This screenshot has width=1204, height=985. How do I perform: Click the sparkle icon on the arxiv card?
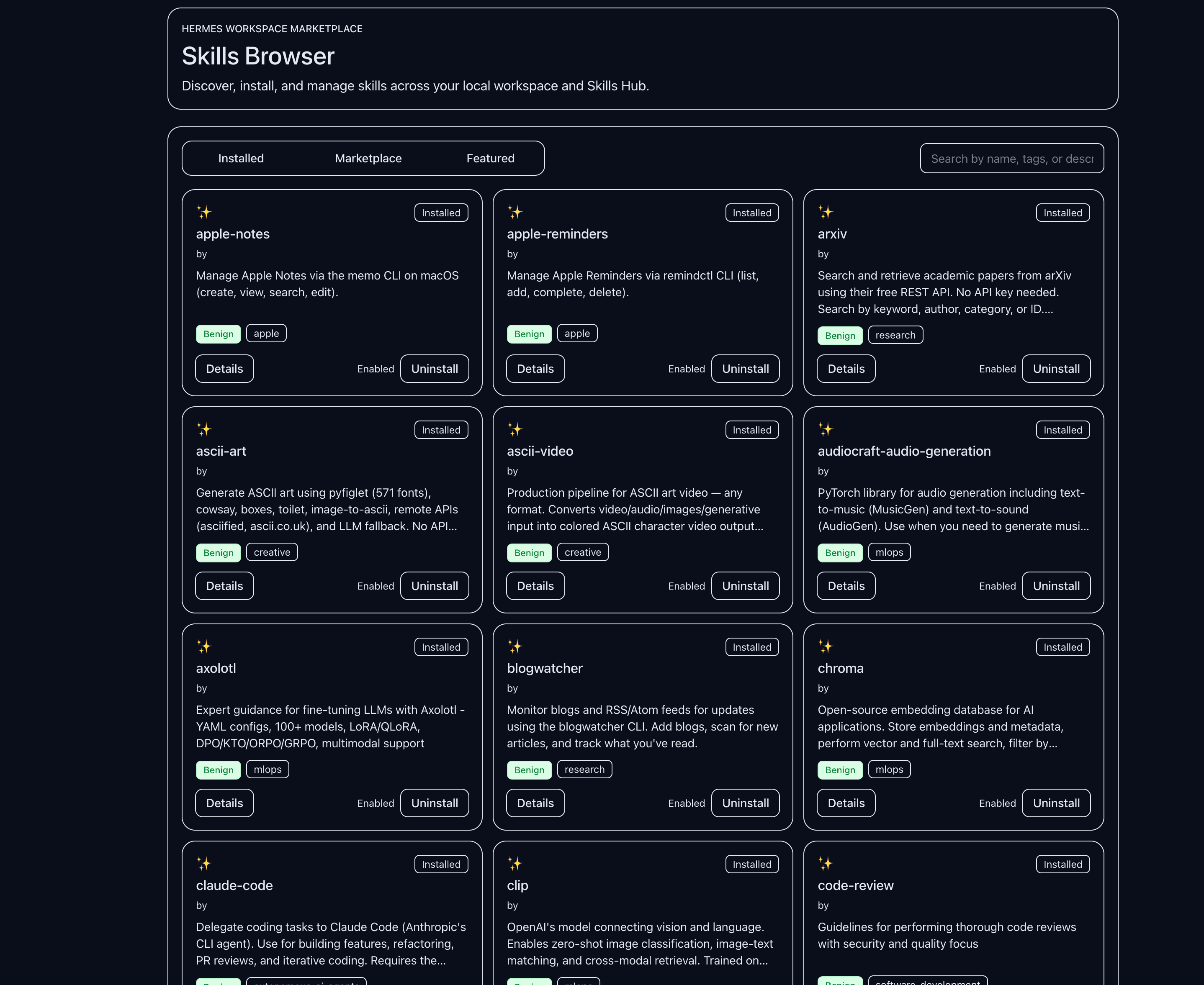(826, 212)
